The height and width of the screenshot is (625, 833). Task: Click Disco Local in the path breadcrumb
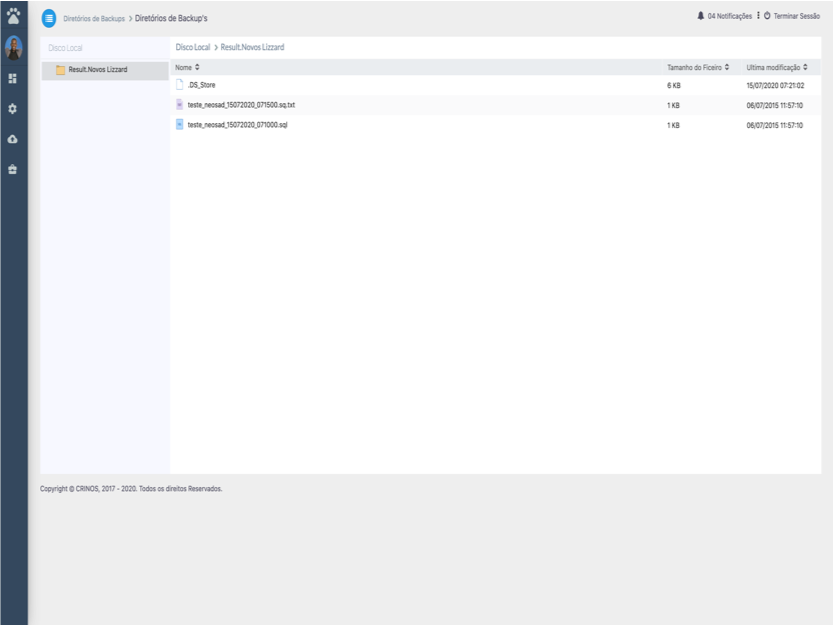click(x=192, y=48)
